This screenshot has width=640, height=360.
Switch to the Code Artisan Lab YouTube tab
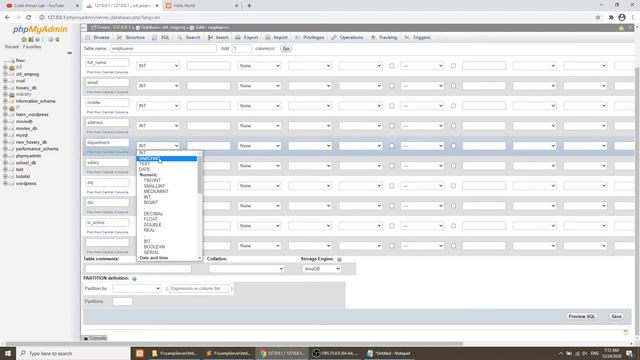click(x=41, y=6)
